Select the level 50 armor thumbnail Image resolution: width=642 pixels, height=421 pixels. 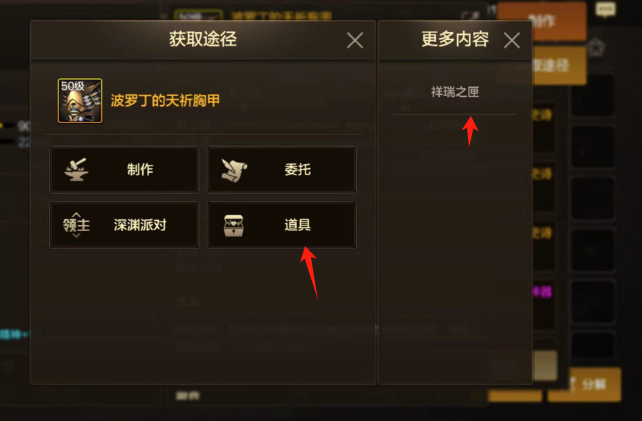coord(80,100)
